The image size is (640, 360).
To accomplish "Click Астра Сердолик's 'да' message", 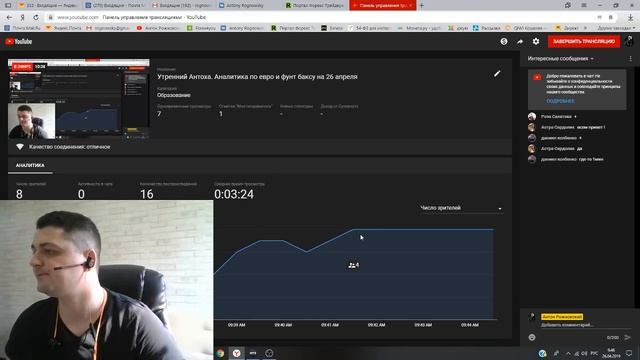I will coord(580,149).
